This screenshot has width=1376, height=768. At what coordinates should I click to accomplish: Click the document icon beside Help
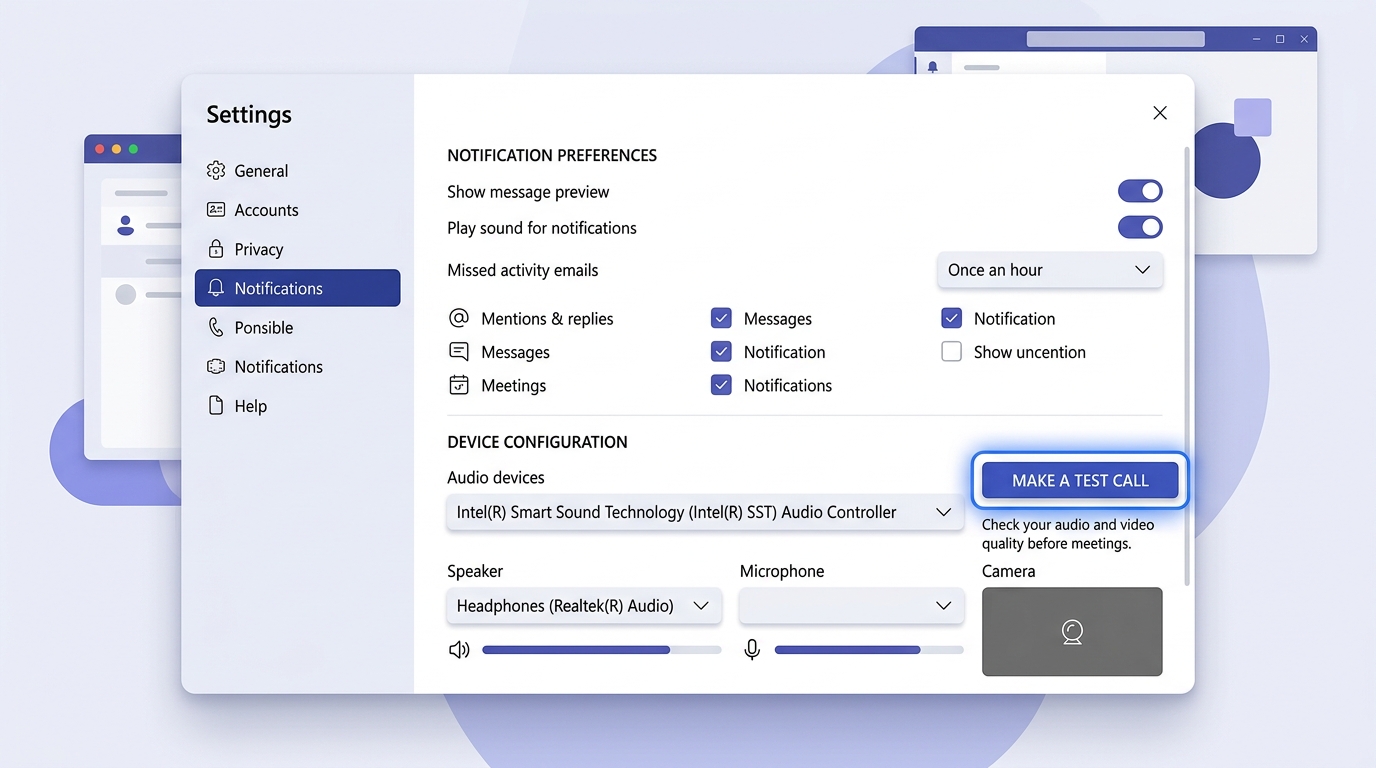[215, 406]
